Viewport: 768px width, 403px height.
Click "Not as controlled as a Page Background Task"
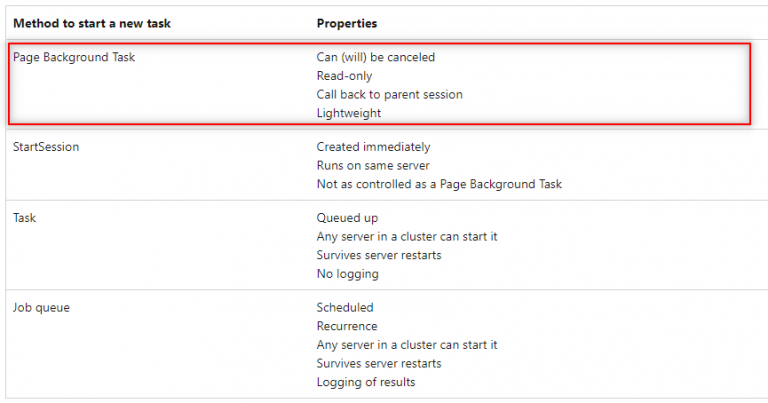pyautogui.click(x=439, y=184)
